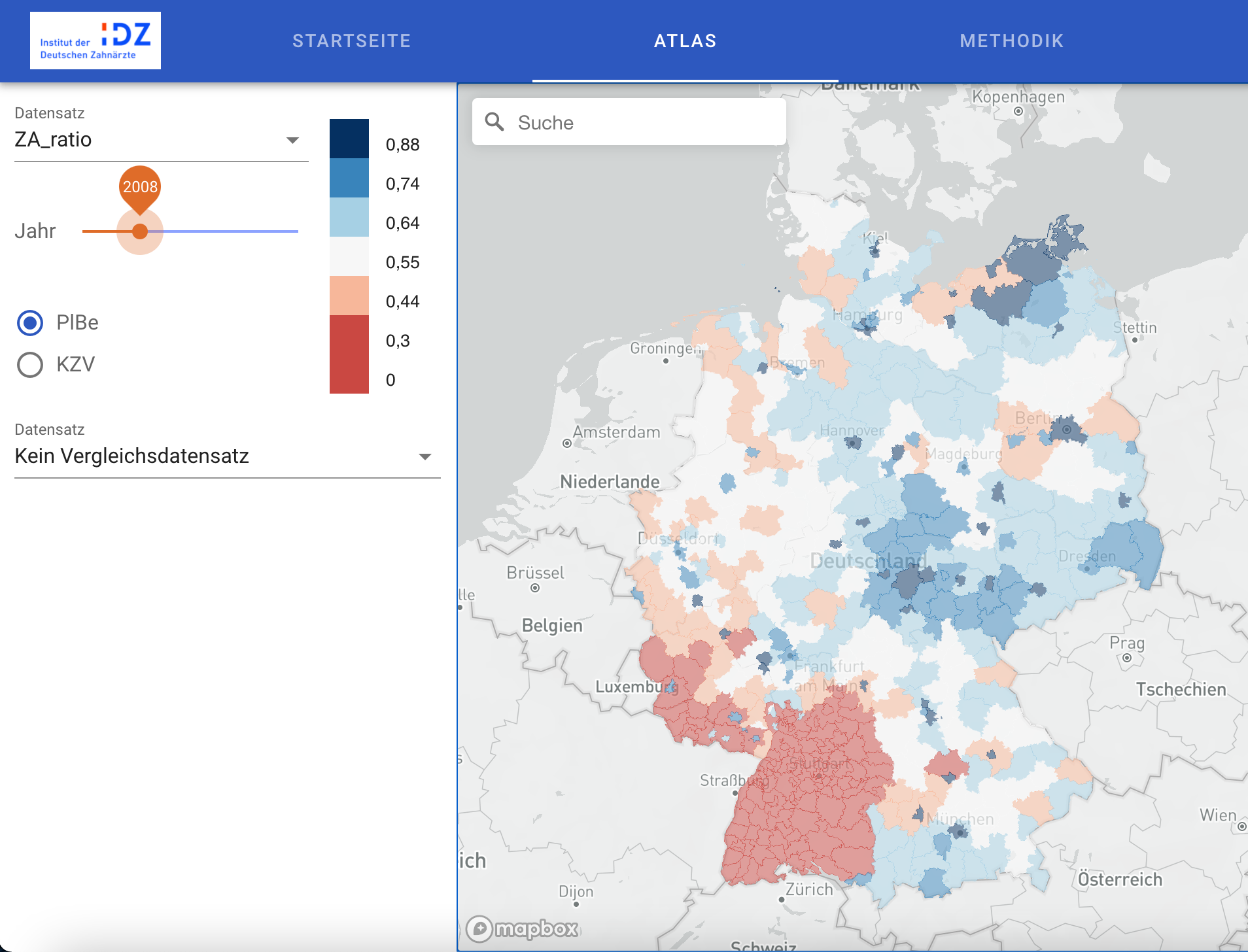Switch to the Startseite tab
The image size is (1248, 952).
tap(351, 41)
